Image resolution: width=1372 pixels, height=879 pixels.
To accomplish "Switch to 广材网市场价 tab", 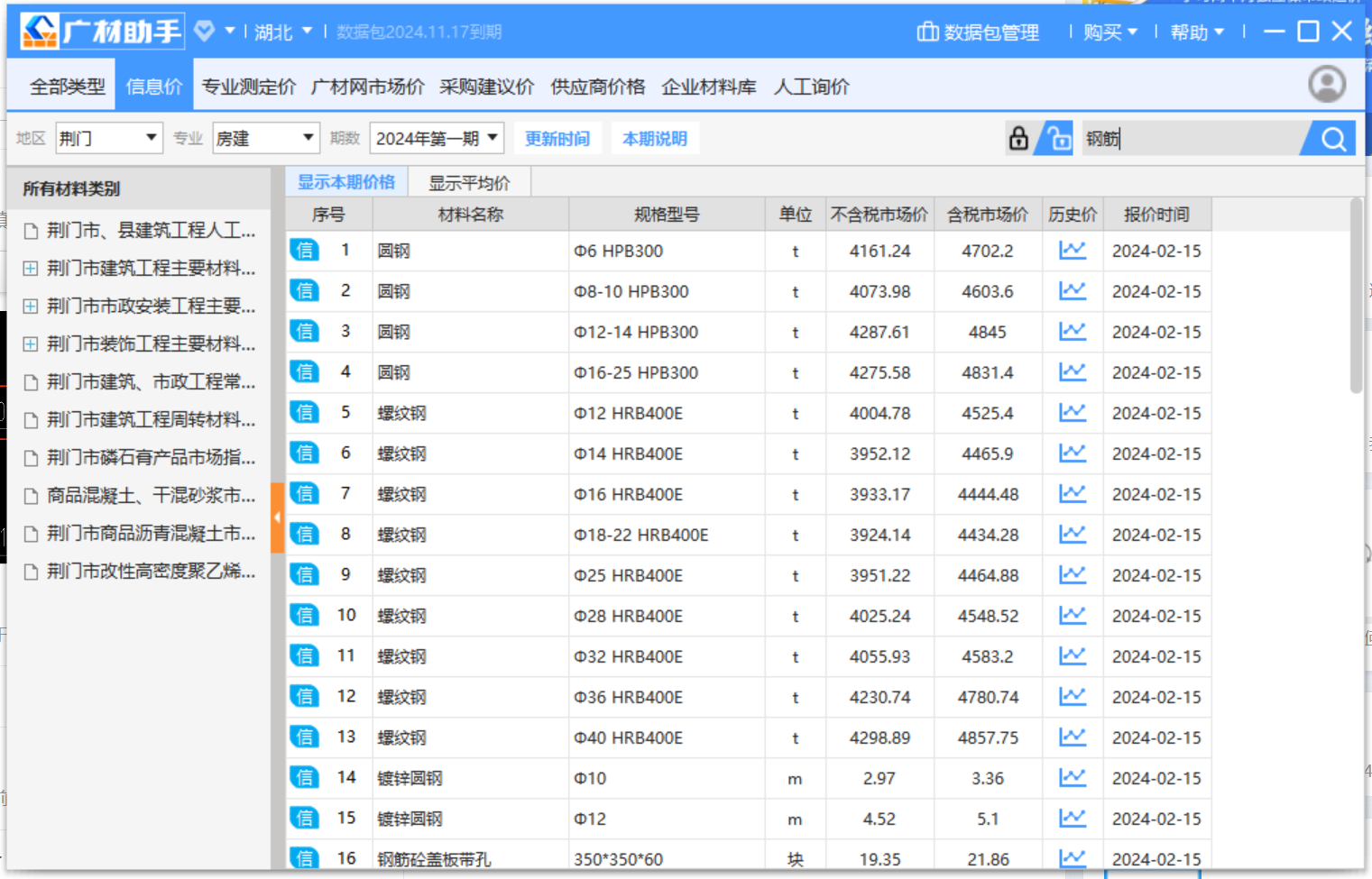I will point(368,87).
